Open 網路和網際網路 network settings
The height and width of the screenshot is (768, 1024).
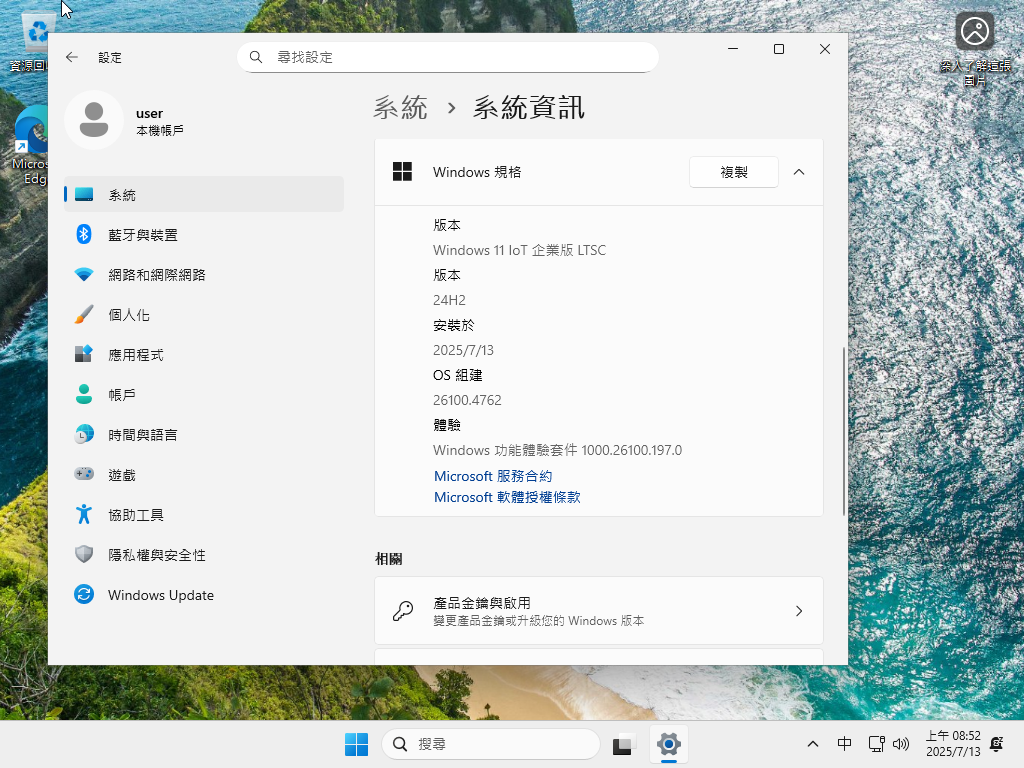coord(156,275)
